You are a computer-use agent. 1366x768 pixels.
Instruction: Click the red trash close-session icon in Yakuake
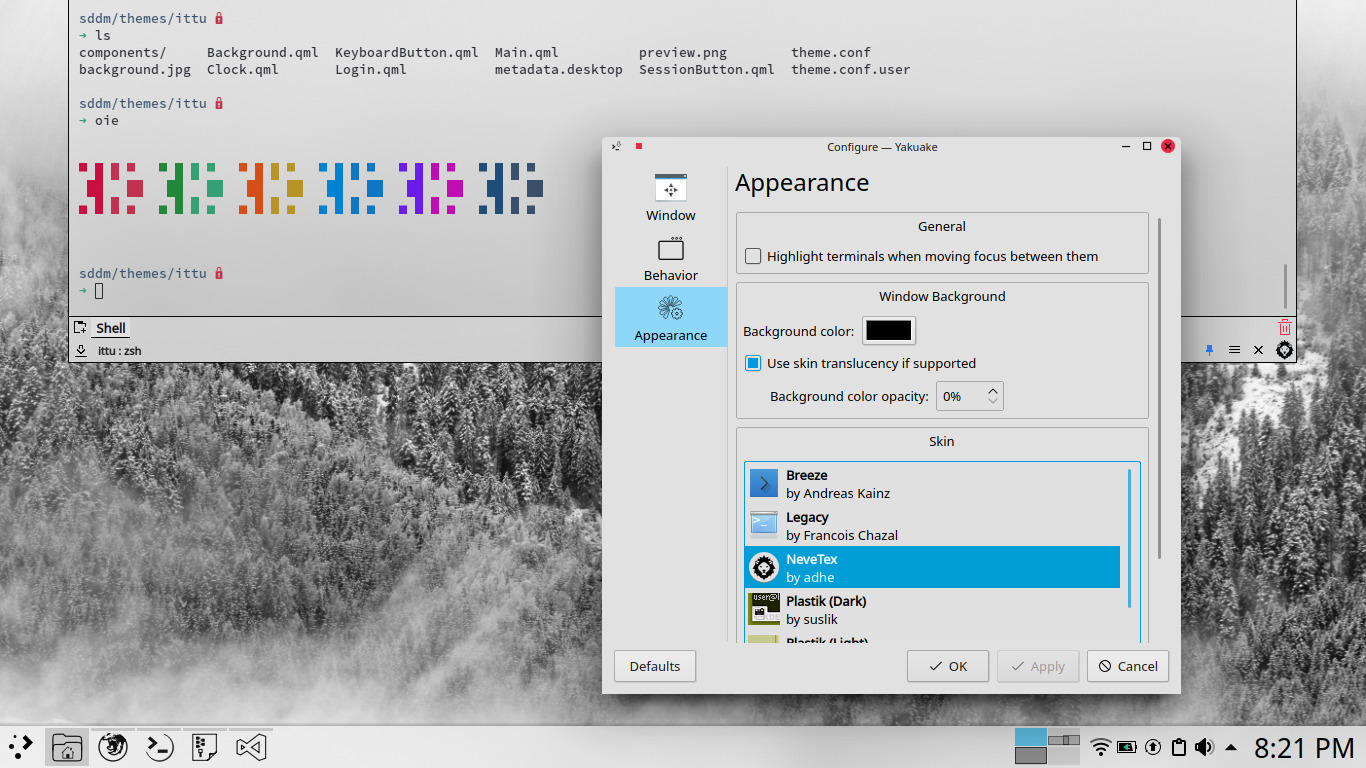coord(1285,327)
